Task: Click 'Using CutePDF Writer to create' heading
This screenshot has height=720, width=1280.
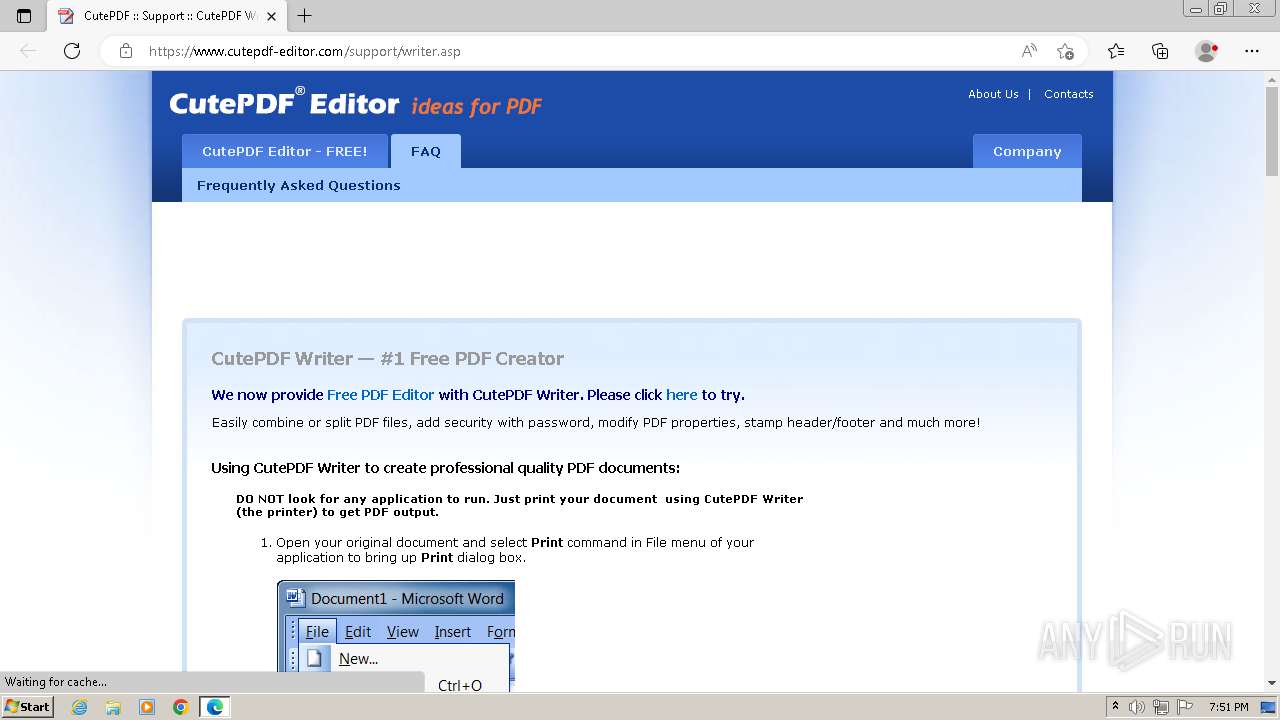Action: point(445,468)
